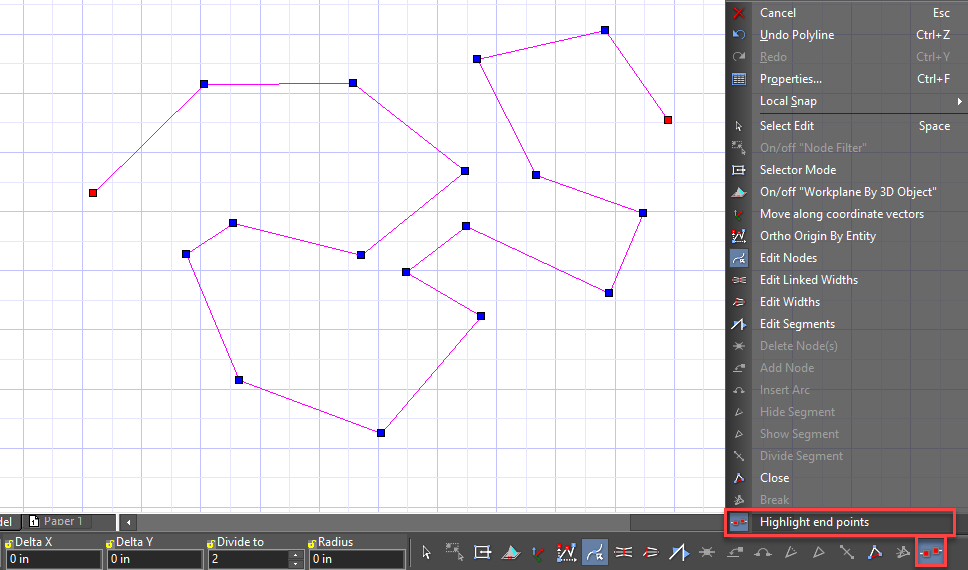The image size is (968, 570).
Task: Toggle Highlight end points icon in bottom toolbar
Action: coord(931,551)
